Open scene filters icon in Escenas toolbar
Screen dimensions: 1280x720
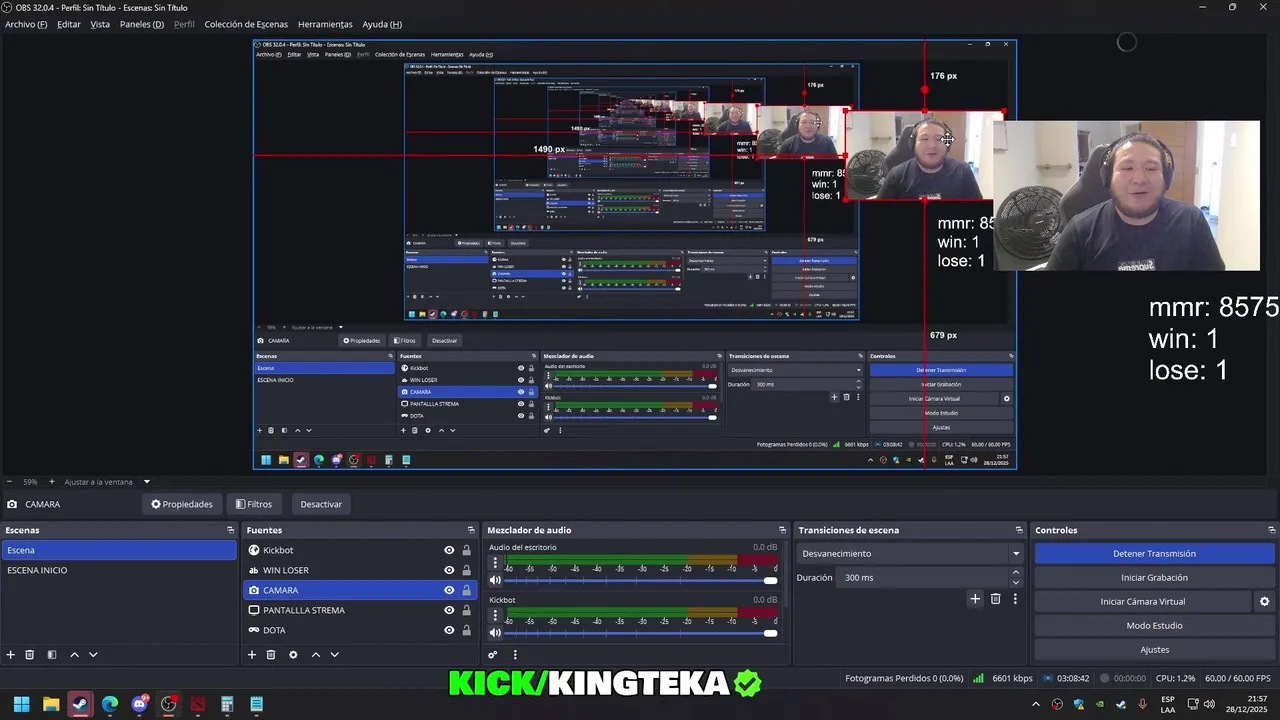click(x=52, y=655)
